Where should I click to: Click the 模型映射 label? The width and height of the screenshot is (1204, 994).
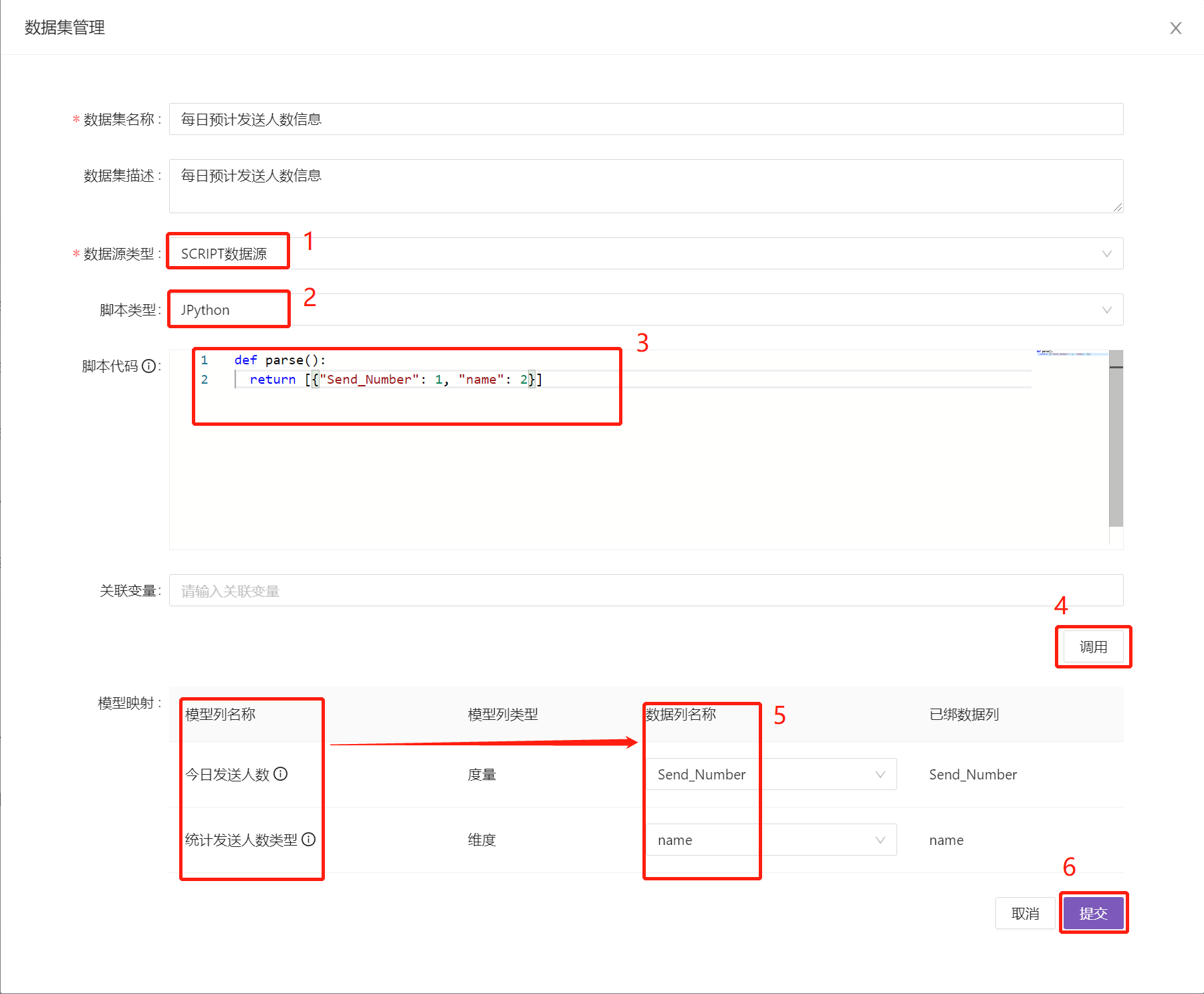tap(126, 703)
